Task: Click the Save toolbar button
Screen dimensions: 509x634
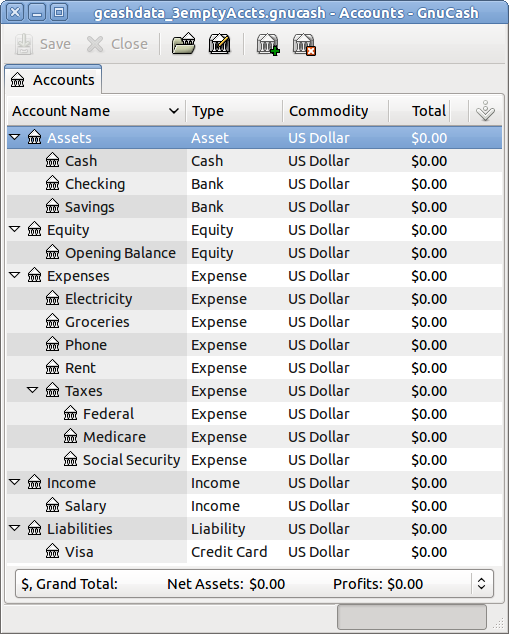Action: coord(43,44)
